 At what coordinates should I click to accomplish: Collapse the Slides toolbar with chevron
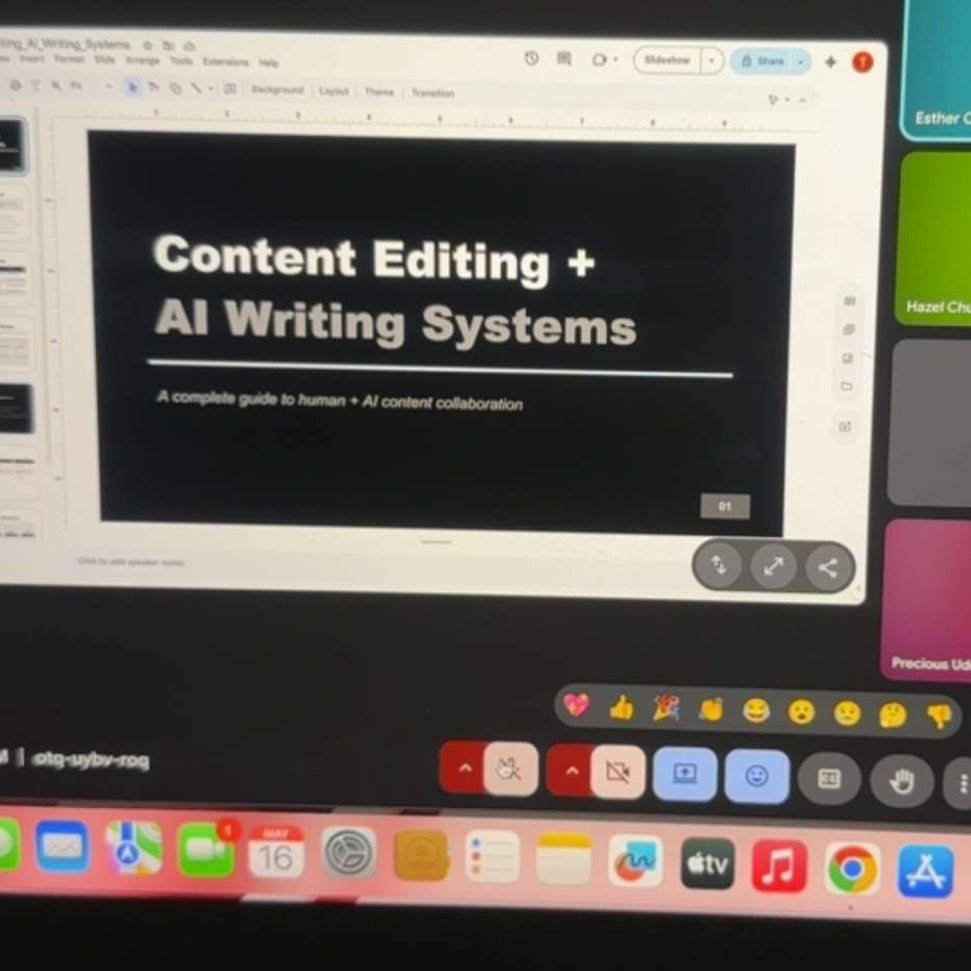tap(803, 100)
